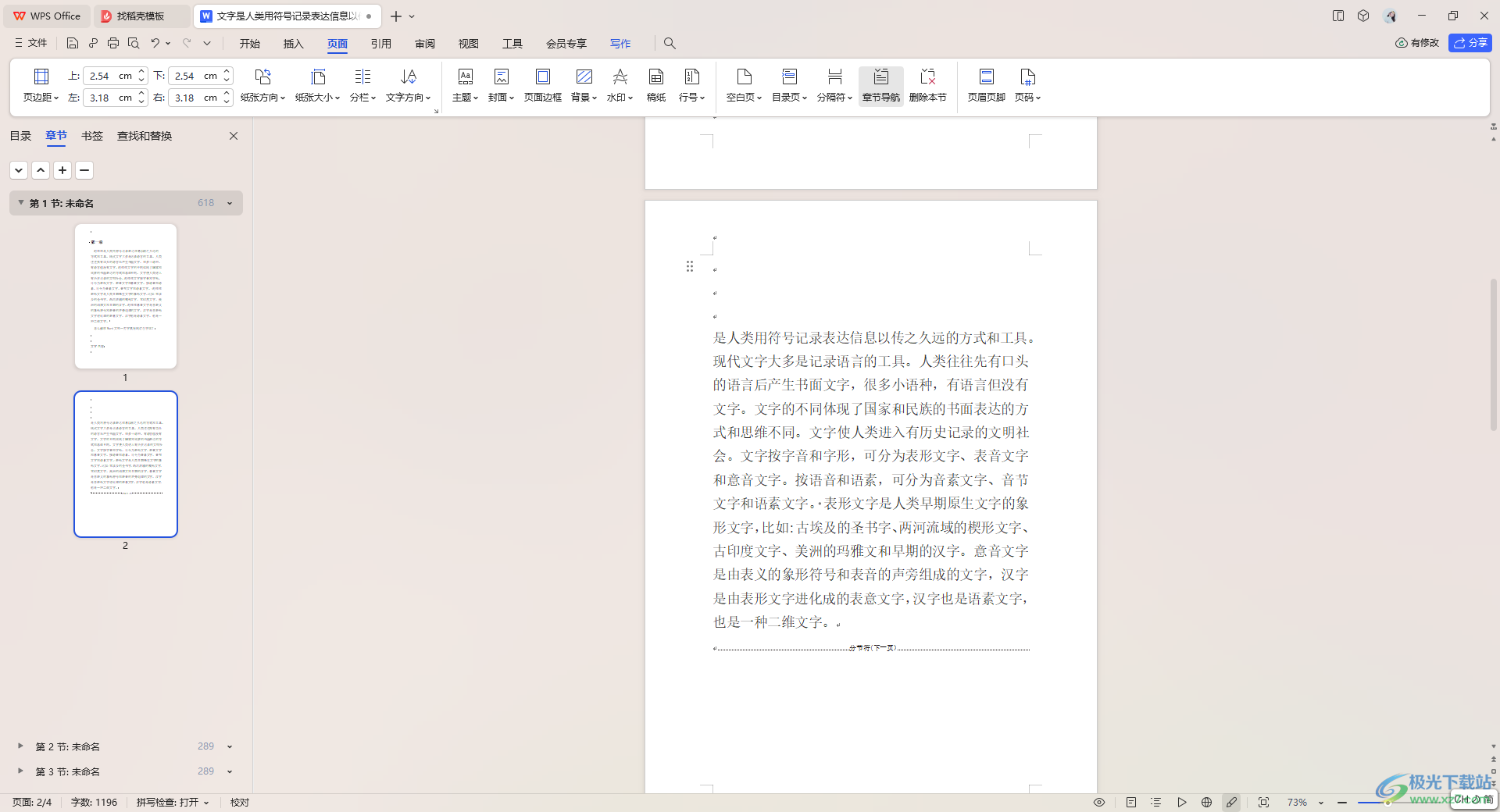Switch to 书签 navigation pane tab

point(92,136)
